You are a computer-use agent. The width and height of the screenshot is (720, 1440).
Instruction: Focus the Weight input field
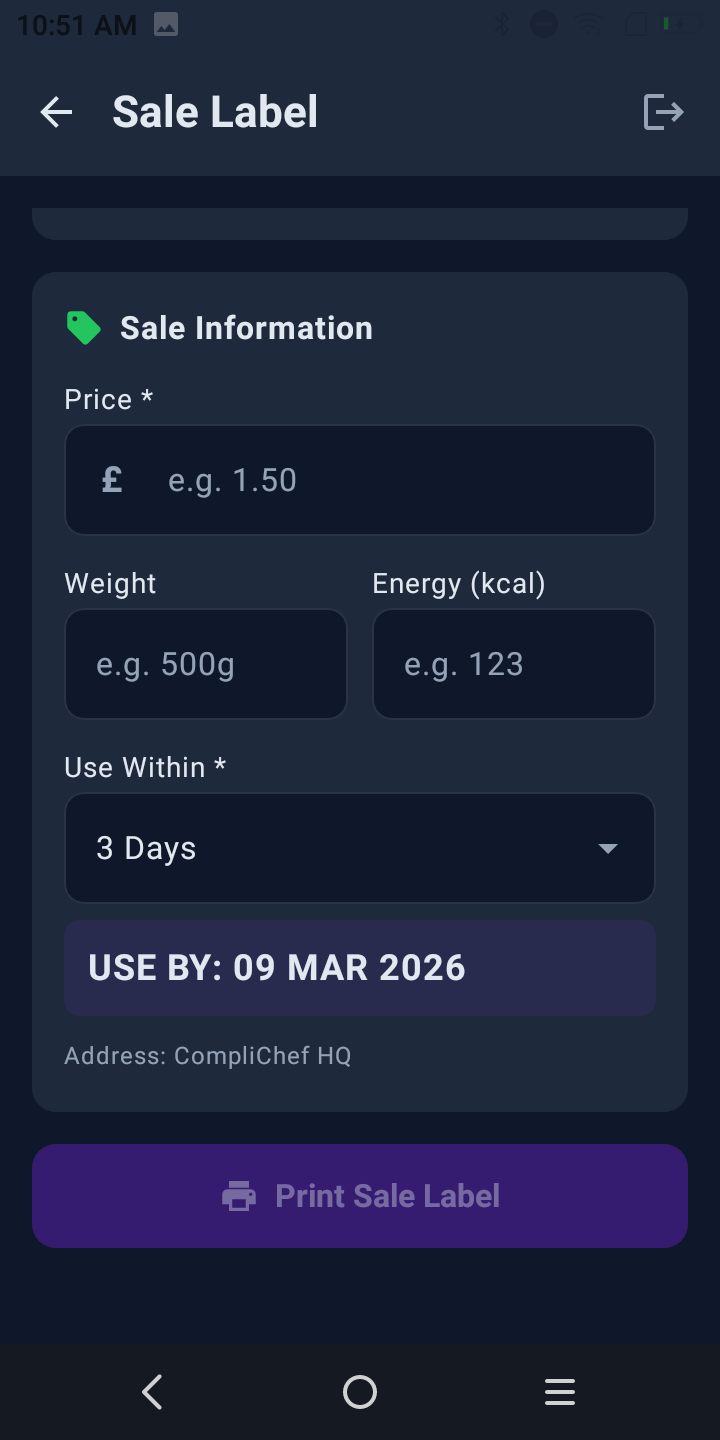pos(206,664)
